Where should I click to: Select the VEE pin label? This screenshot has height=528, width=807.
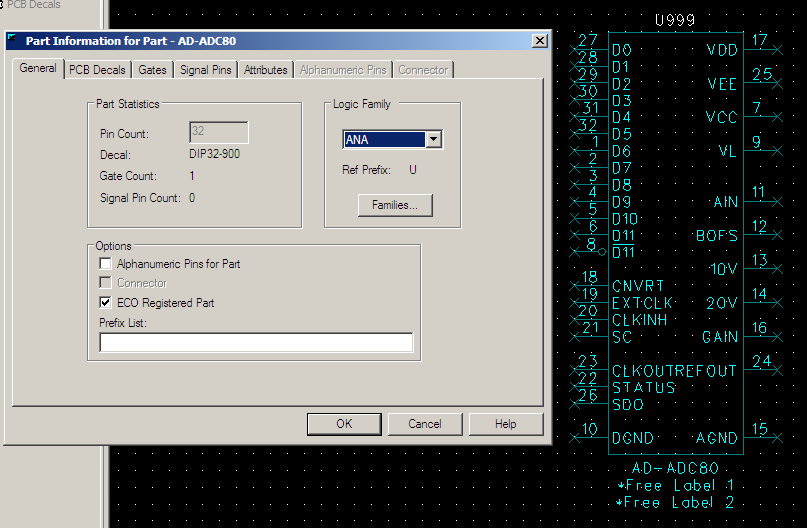(722, 84)
